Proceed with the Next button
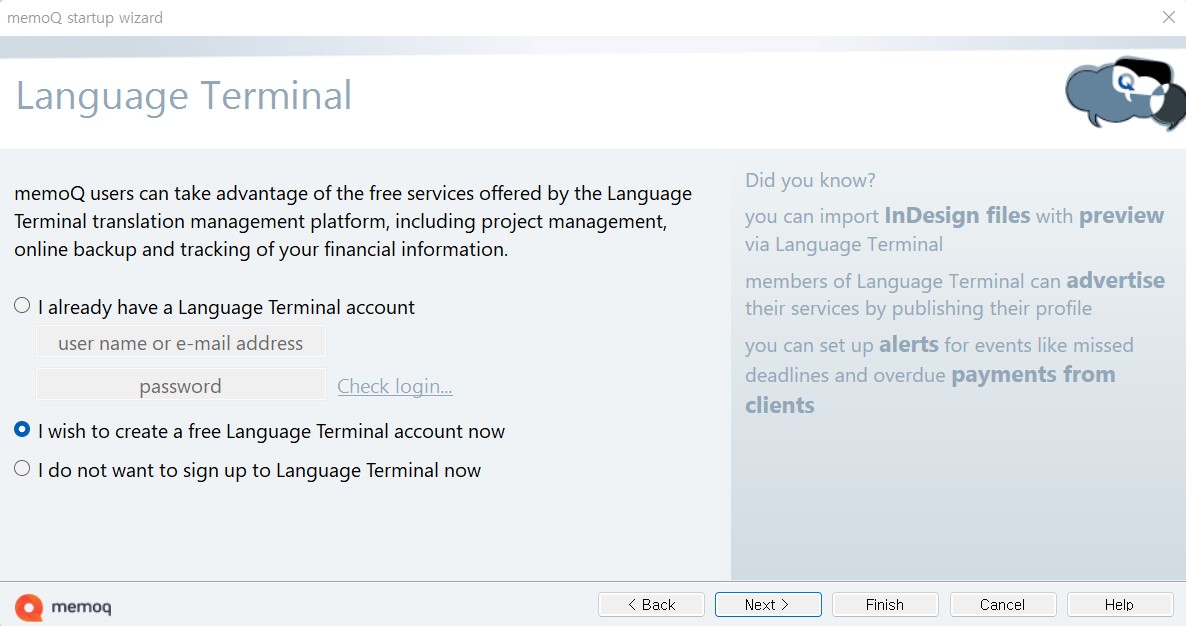Viewport: 1186px width, 626px height. [x=768, y=604]
